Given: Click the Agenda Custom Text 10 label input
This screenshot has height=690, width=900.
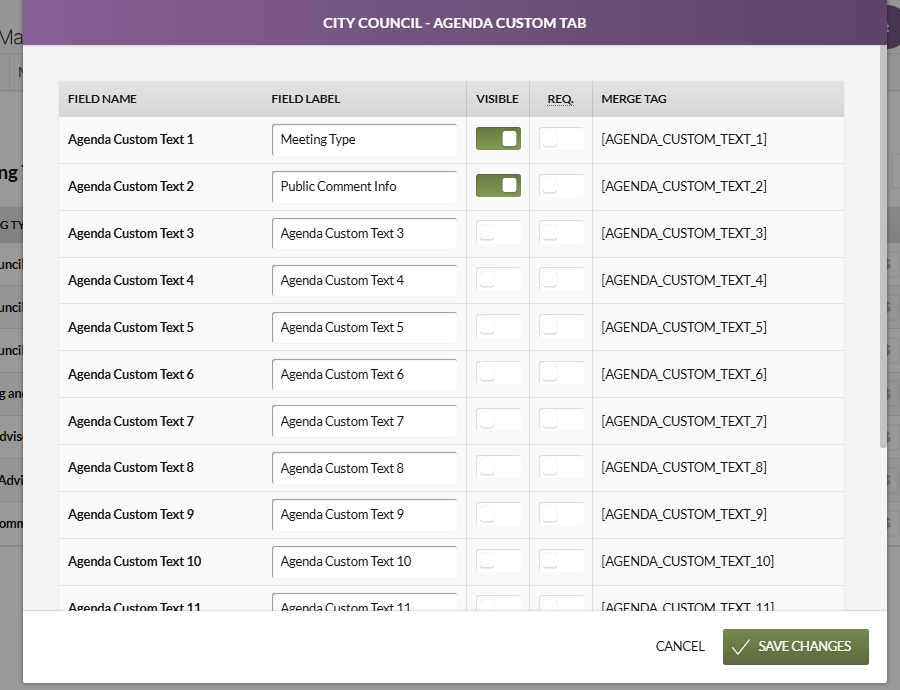Looking at the screenshot, I should [x=364, y=562].
